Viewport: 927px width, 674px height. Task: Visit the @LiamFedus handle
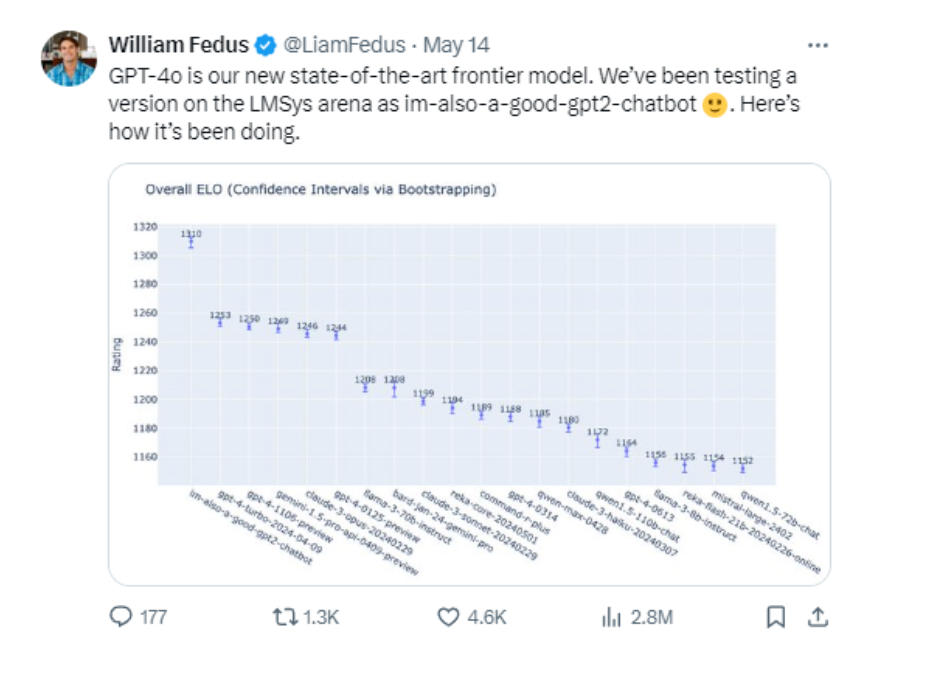pos(344,45)
